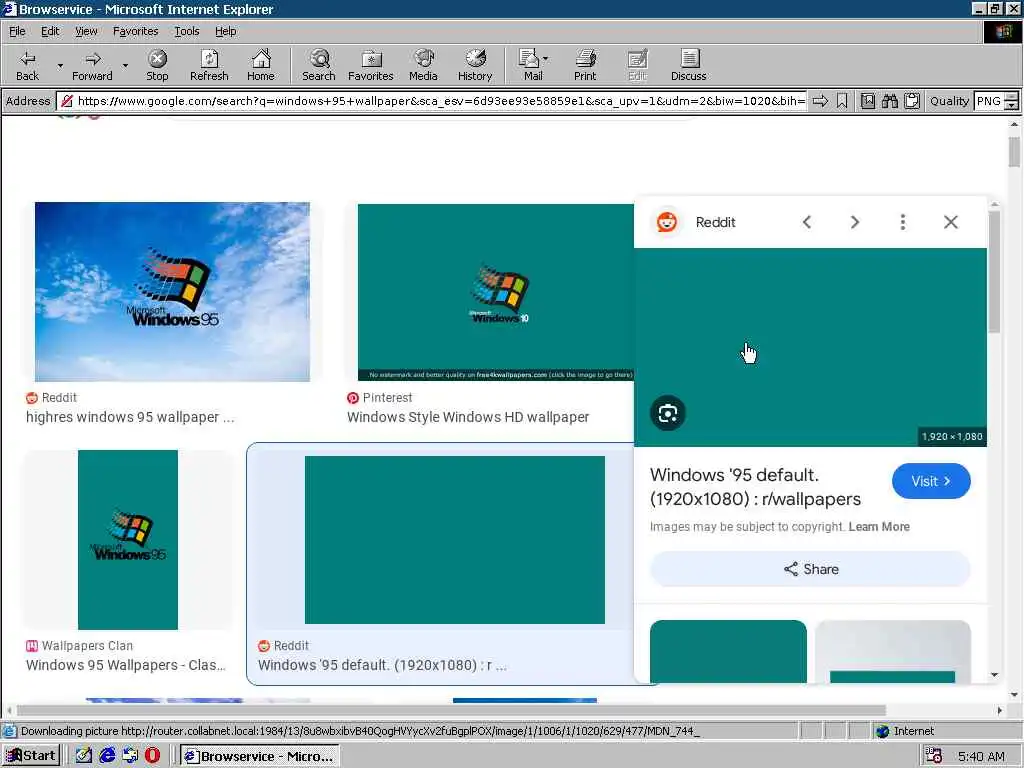Select the blue sky Windows 95 wallpaper thumbnail
This screenshot has height=768, width=1024.
pos(172,292)
